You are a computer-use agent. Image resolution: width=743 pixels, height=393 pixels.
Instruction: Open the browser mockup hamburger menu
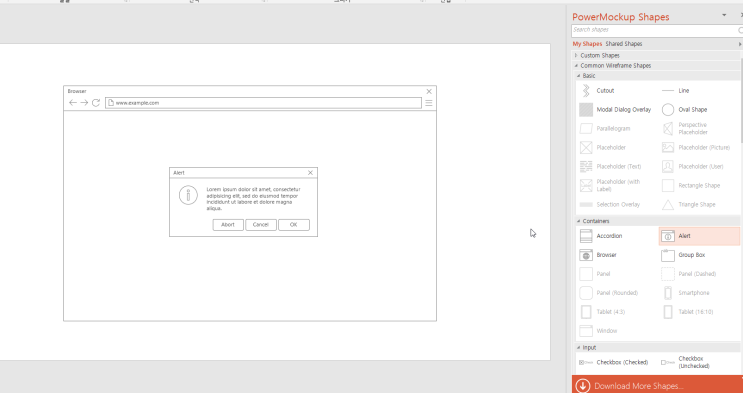click(x=429, y=103)
